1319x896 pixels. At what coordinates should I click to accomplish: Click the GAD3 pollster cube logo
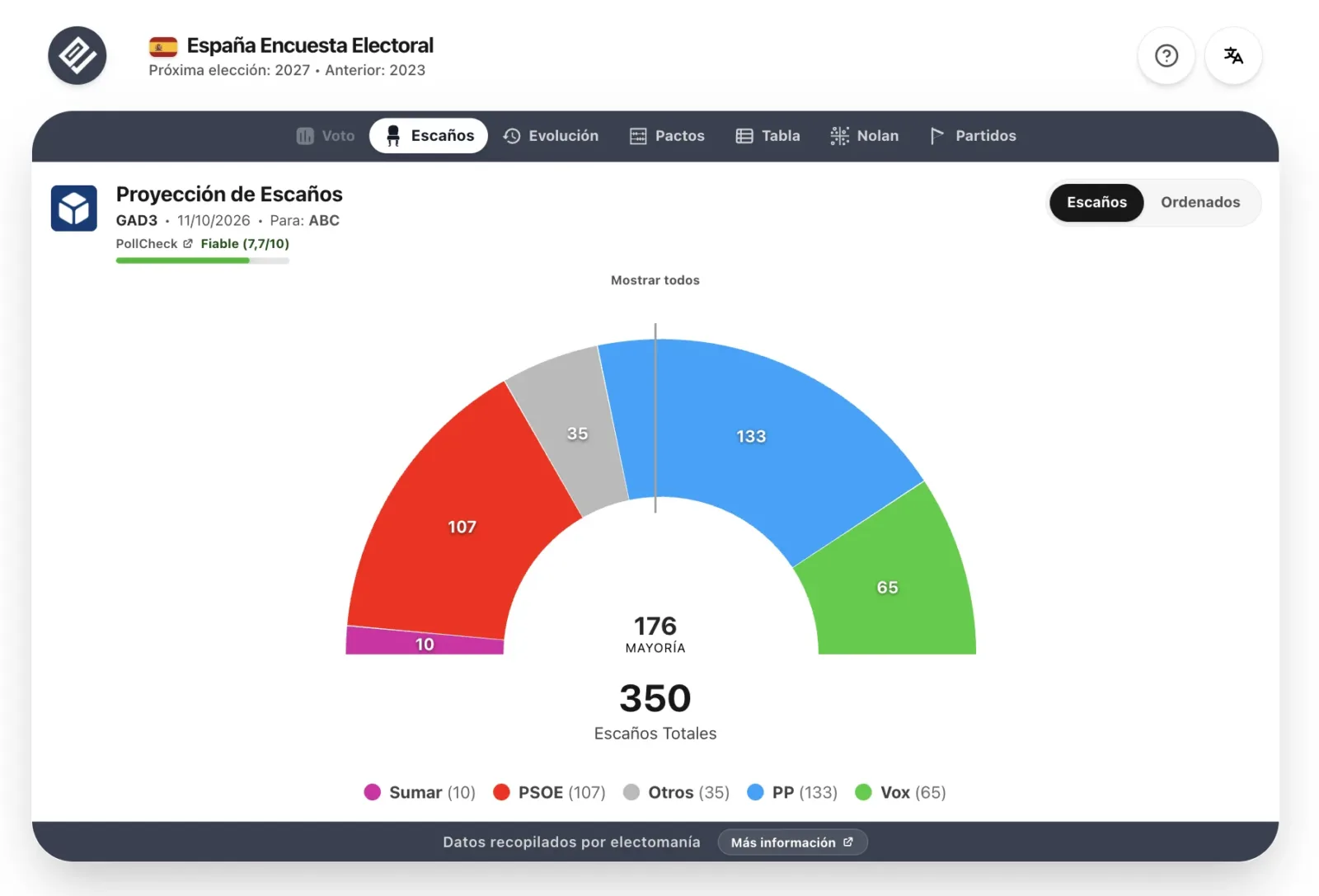pyautogui.click(x=74, y=208)
